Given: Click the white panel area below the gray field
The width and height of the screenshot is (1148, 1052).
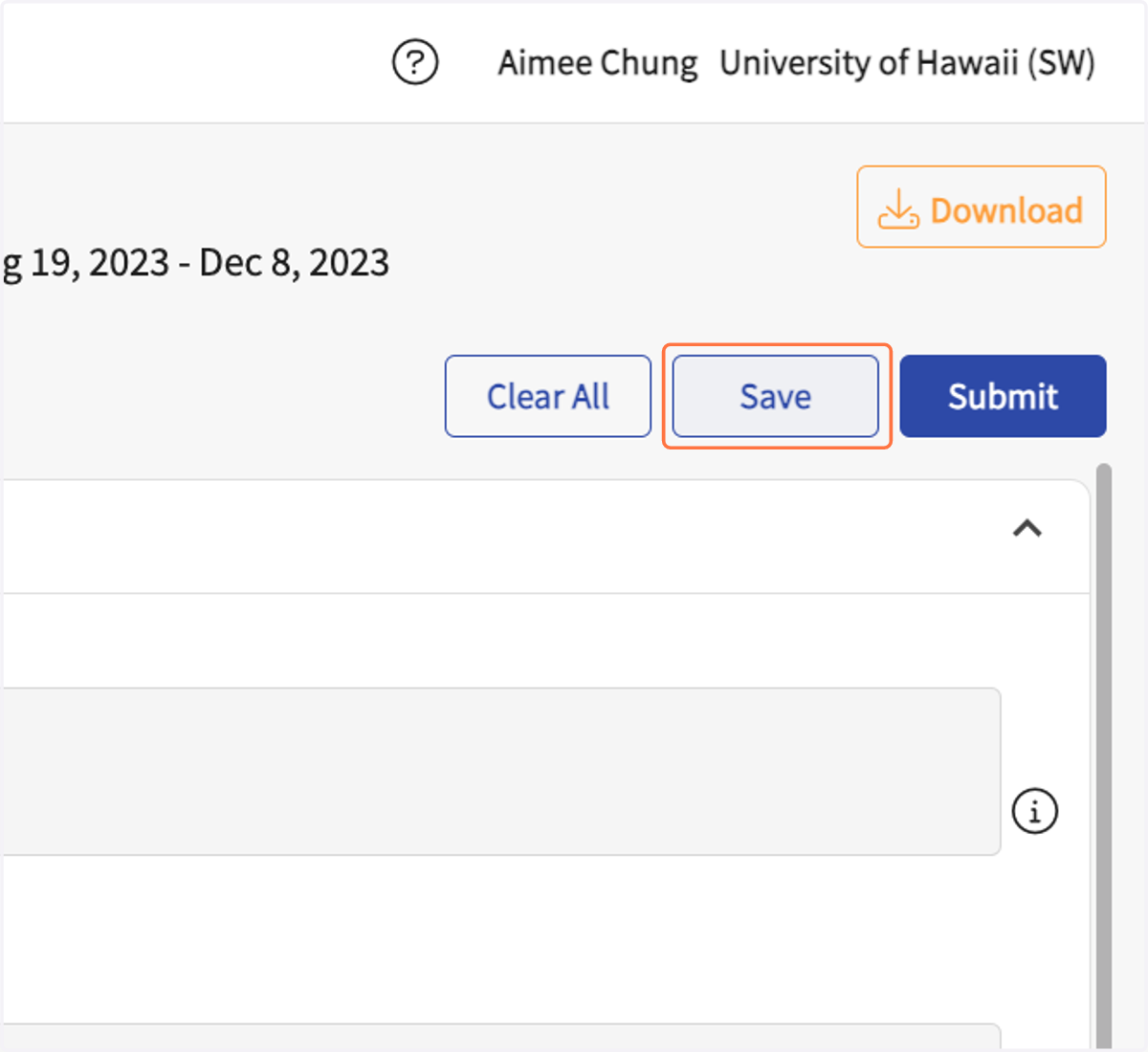Looking at the screenshot, I should click(x=497, y=939).
